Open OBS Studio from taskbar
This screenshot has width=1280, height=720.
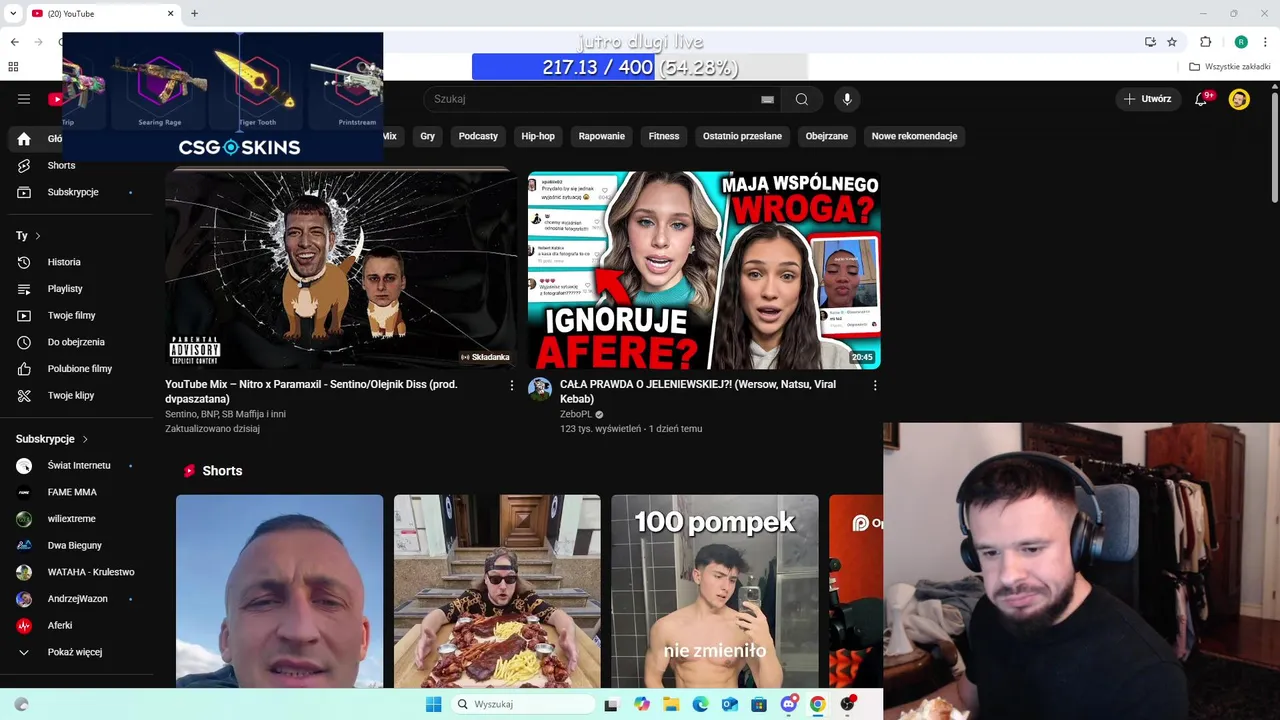click(847, 704)
